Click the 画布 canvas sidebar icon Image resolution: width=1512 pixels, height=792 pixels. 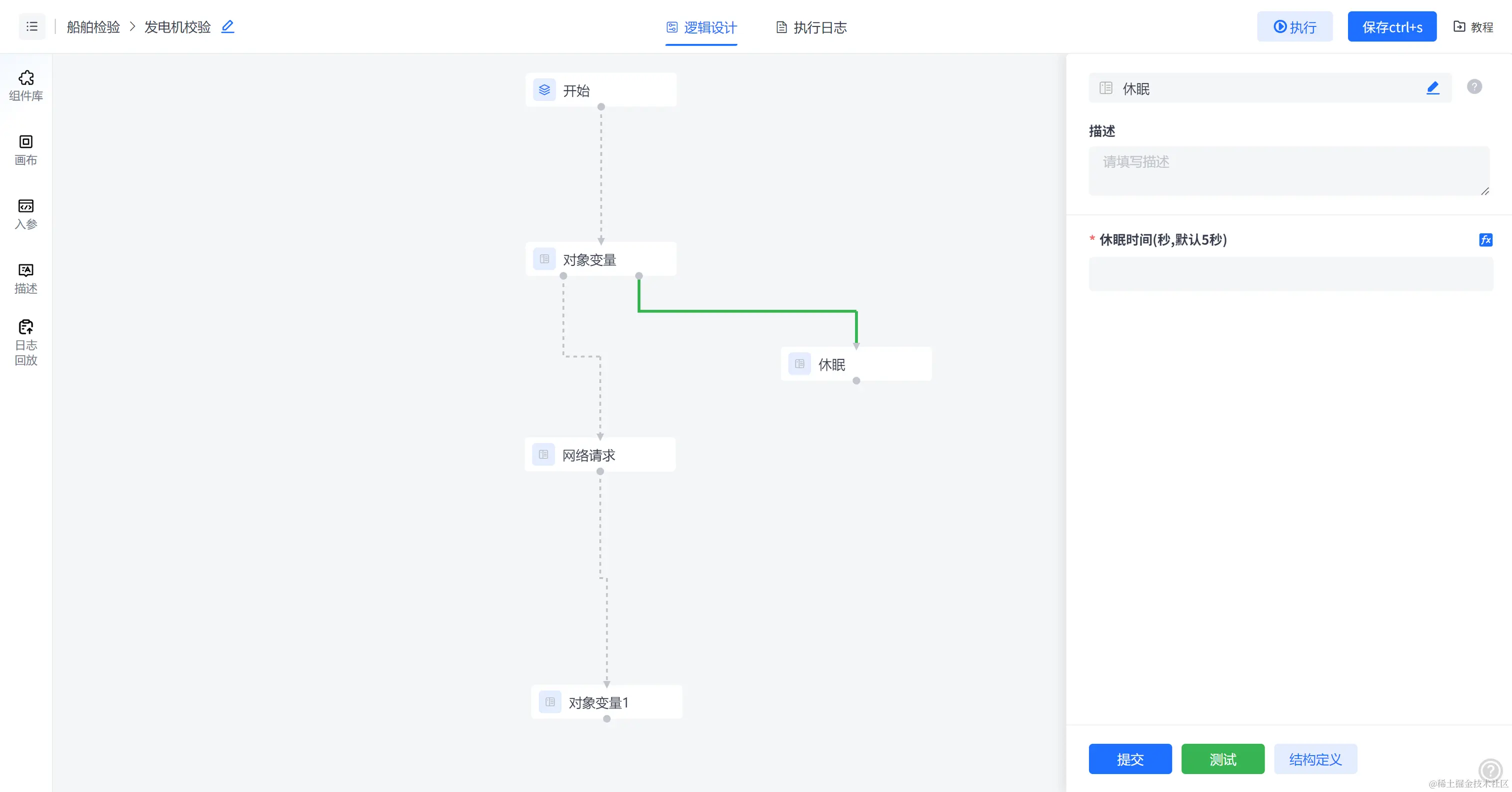(x=26, y=150)
